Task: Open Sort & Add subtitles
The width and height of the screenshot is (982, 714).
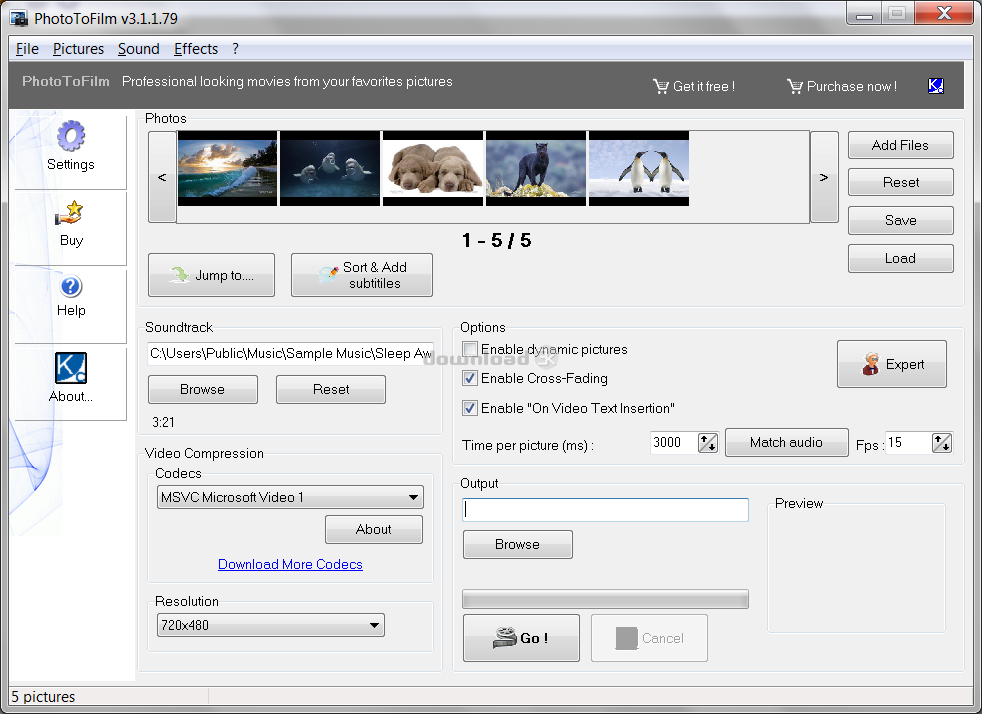Action: (361, 275)
